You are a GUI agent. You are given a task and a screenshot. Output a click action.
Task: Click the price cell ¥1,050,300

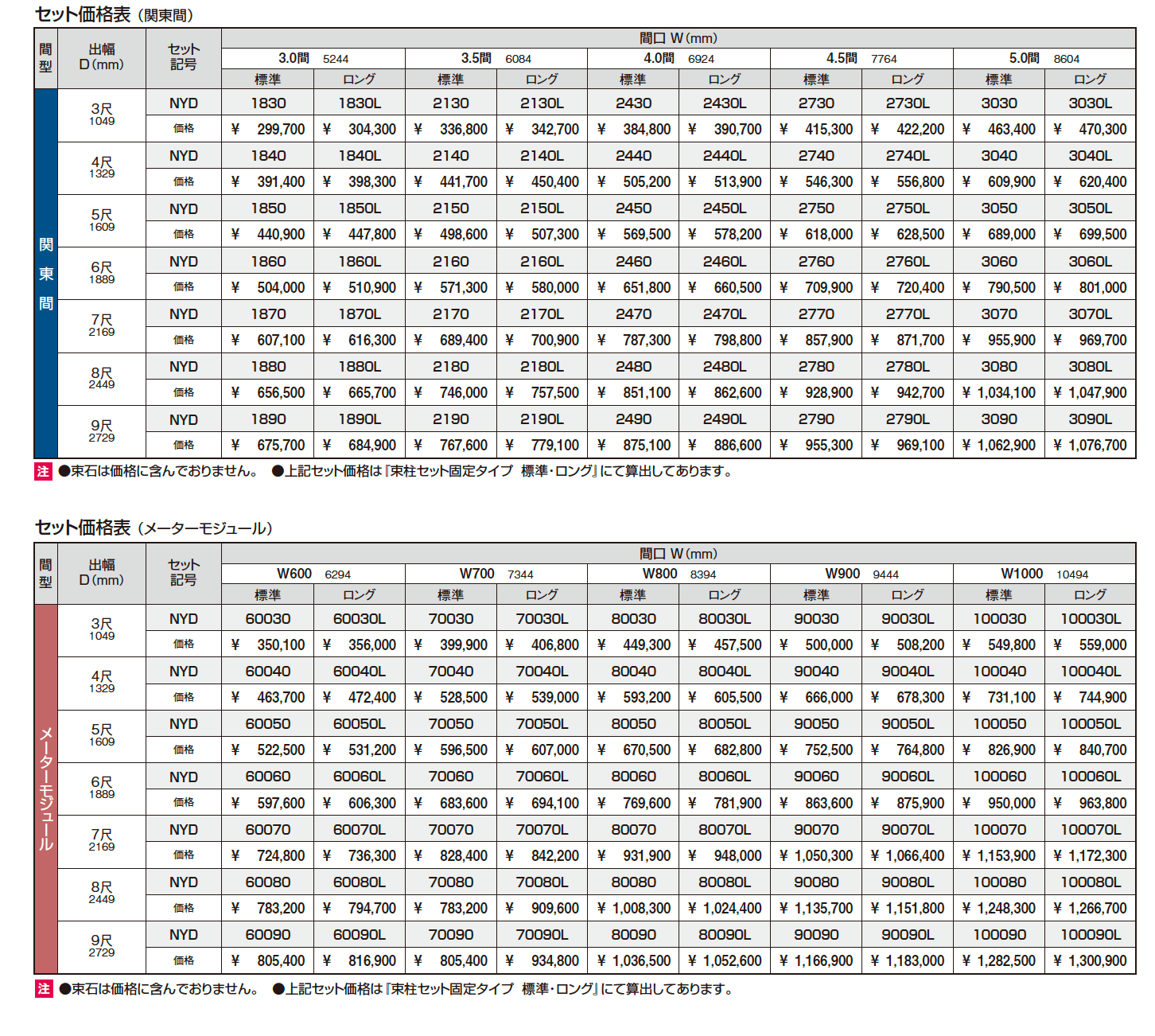click(x=816, y=855)
